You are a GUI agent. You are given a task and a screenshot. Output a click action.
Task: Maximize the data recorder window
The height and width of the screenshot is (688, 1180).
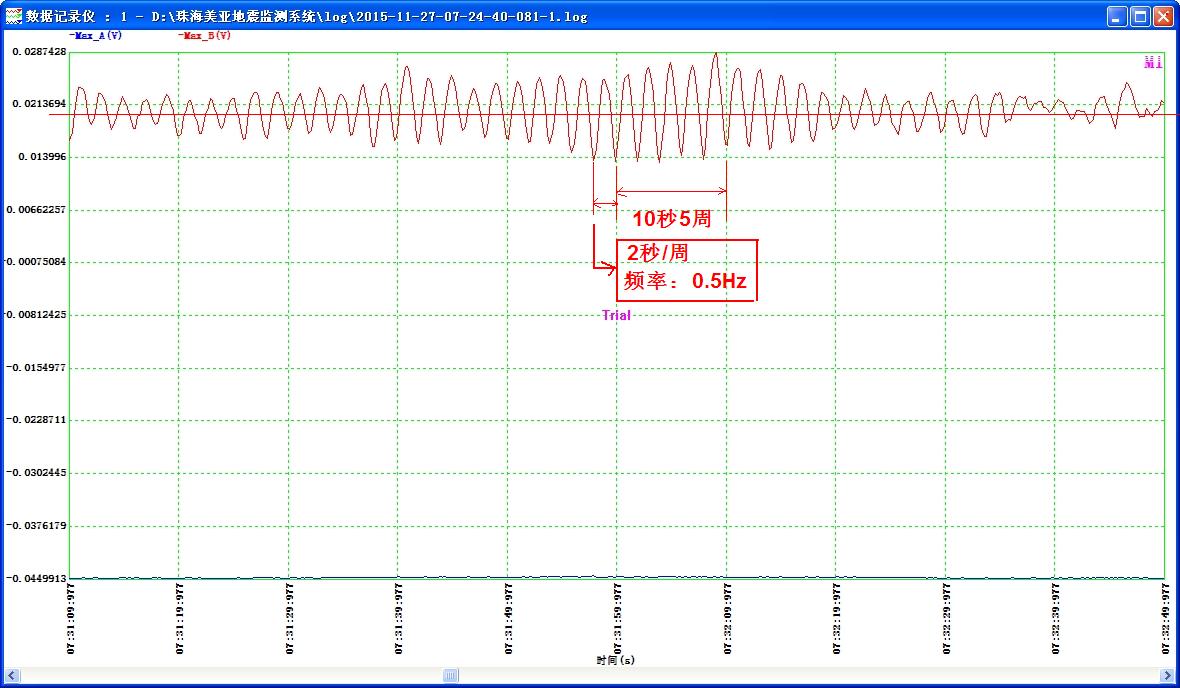click(1140, 17)
